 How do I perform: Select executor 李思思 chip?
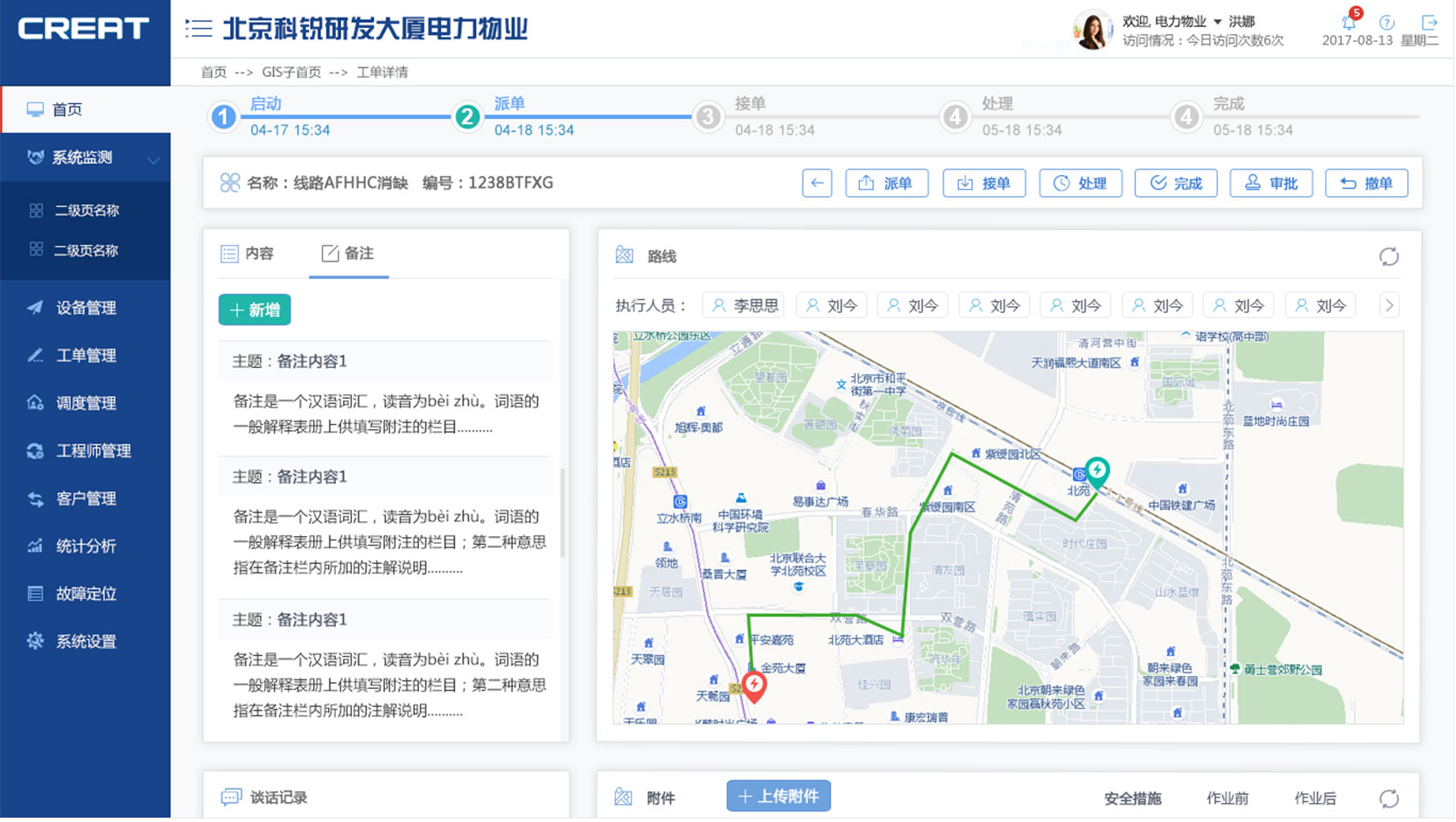[743, 305]
